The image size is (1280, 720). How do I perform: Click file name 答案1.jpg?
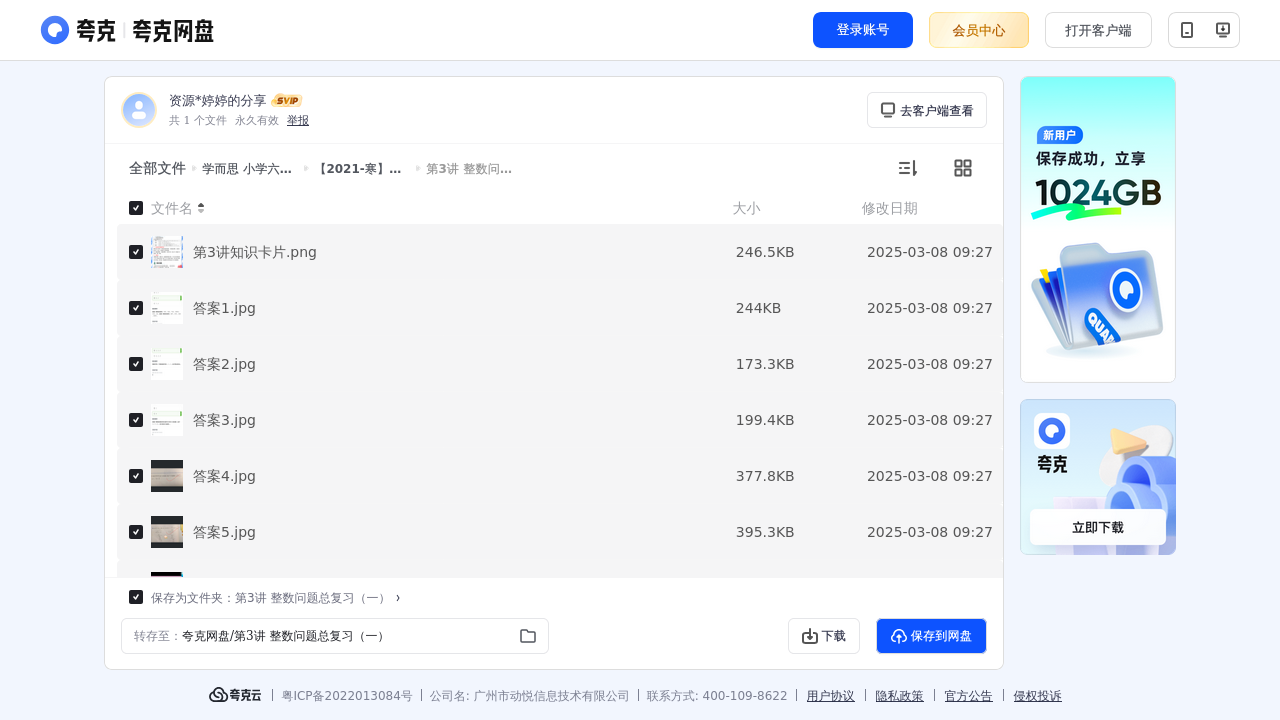[224, 308]
